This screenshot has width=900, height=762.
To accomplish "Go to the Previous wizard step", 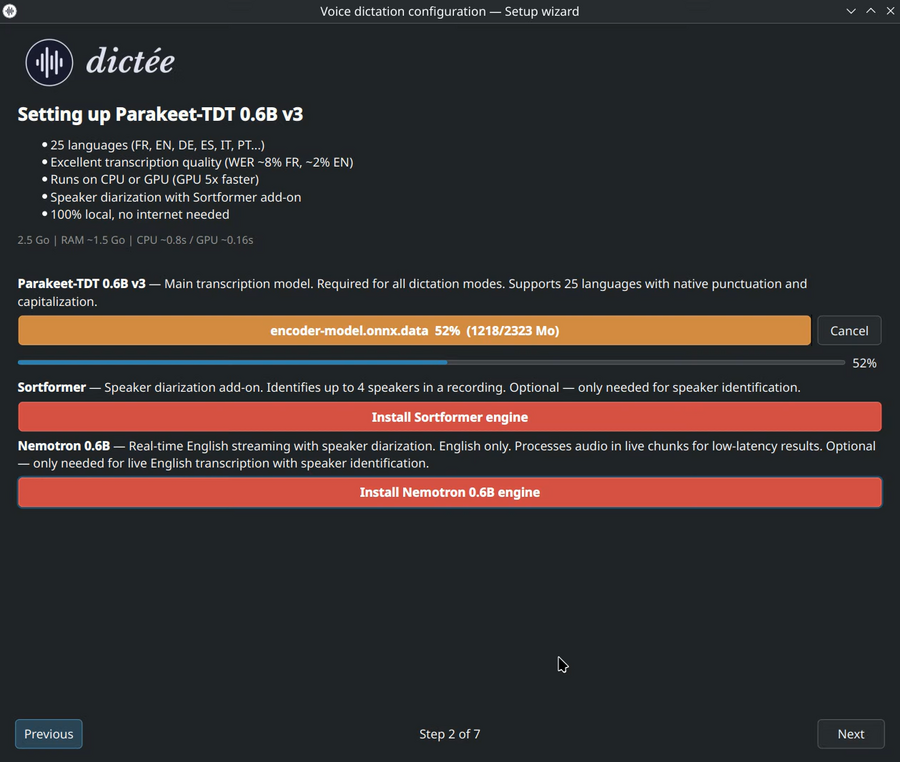I will point(49,734).
